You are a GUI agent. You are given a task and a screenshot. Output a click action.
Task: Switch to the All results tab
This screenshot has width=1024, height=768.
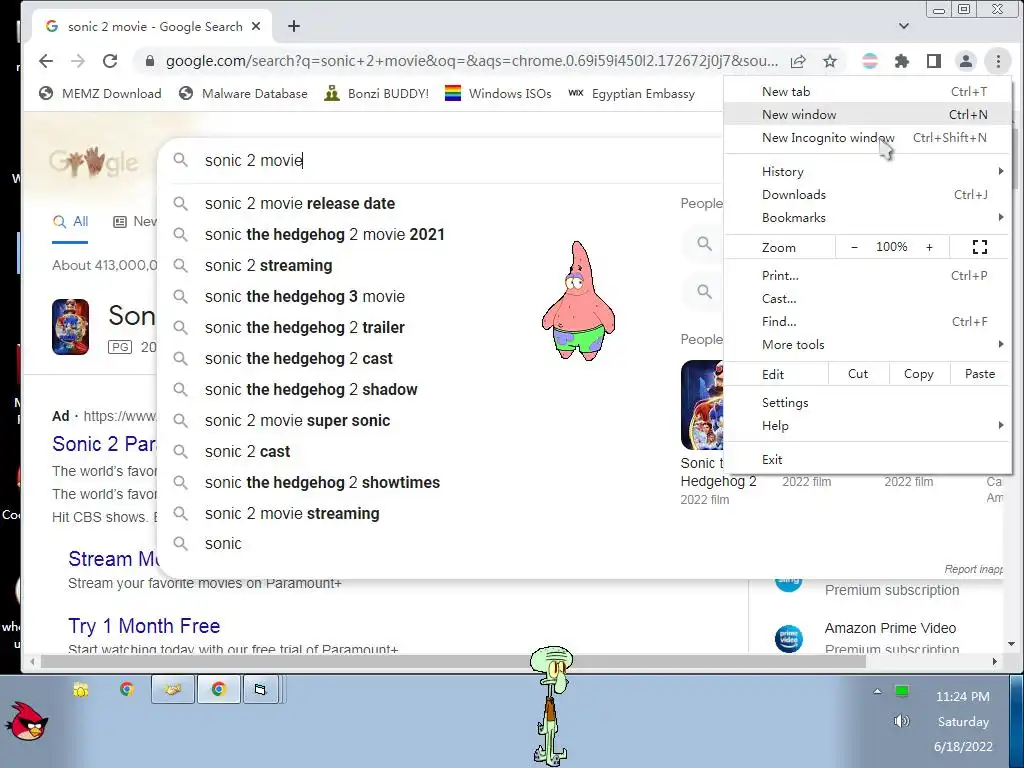[x=70, y=222]
